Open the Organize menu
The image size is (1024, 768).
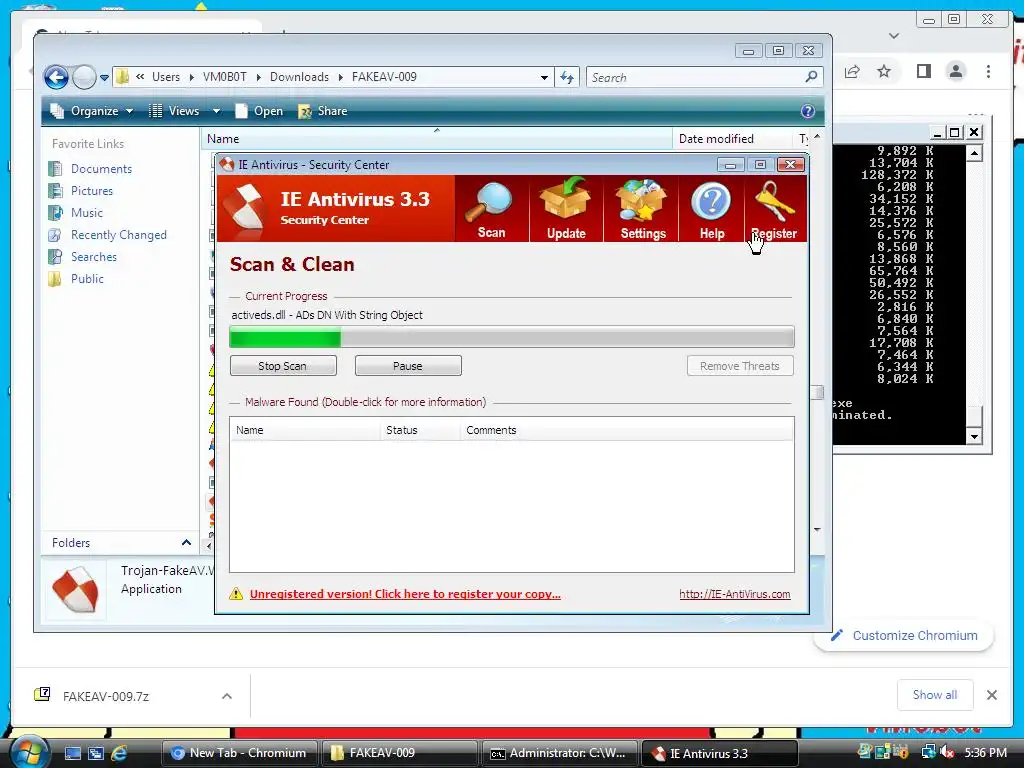pyautogui.click(x=92, y=111)
